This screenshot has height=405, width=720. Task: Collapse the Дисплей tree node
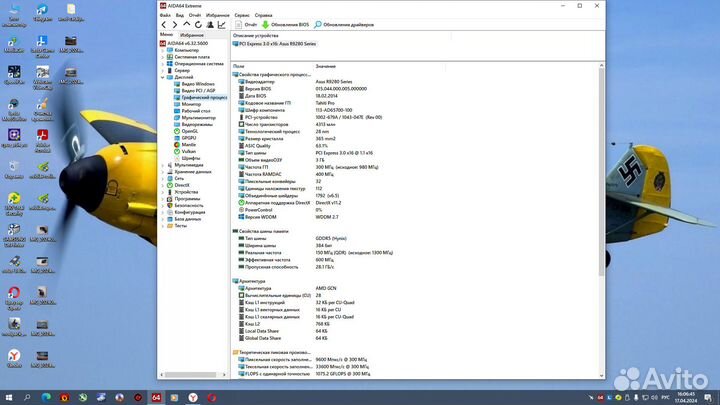(x=163, y=77)
